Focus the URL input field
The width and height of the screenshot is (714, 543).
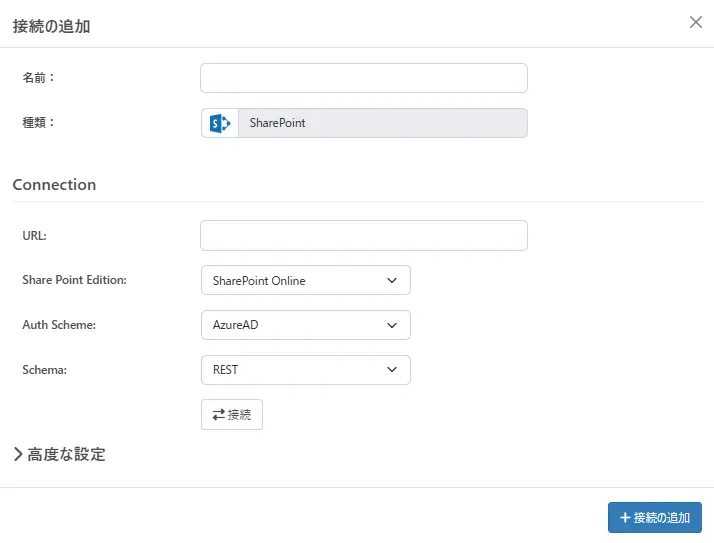tap(363, 236)
